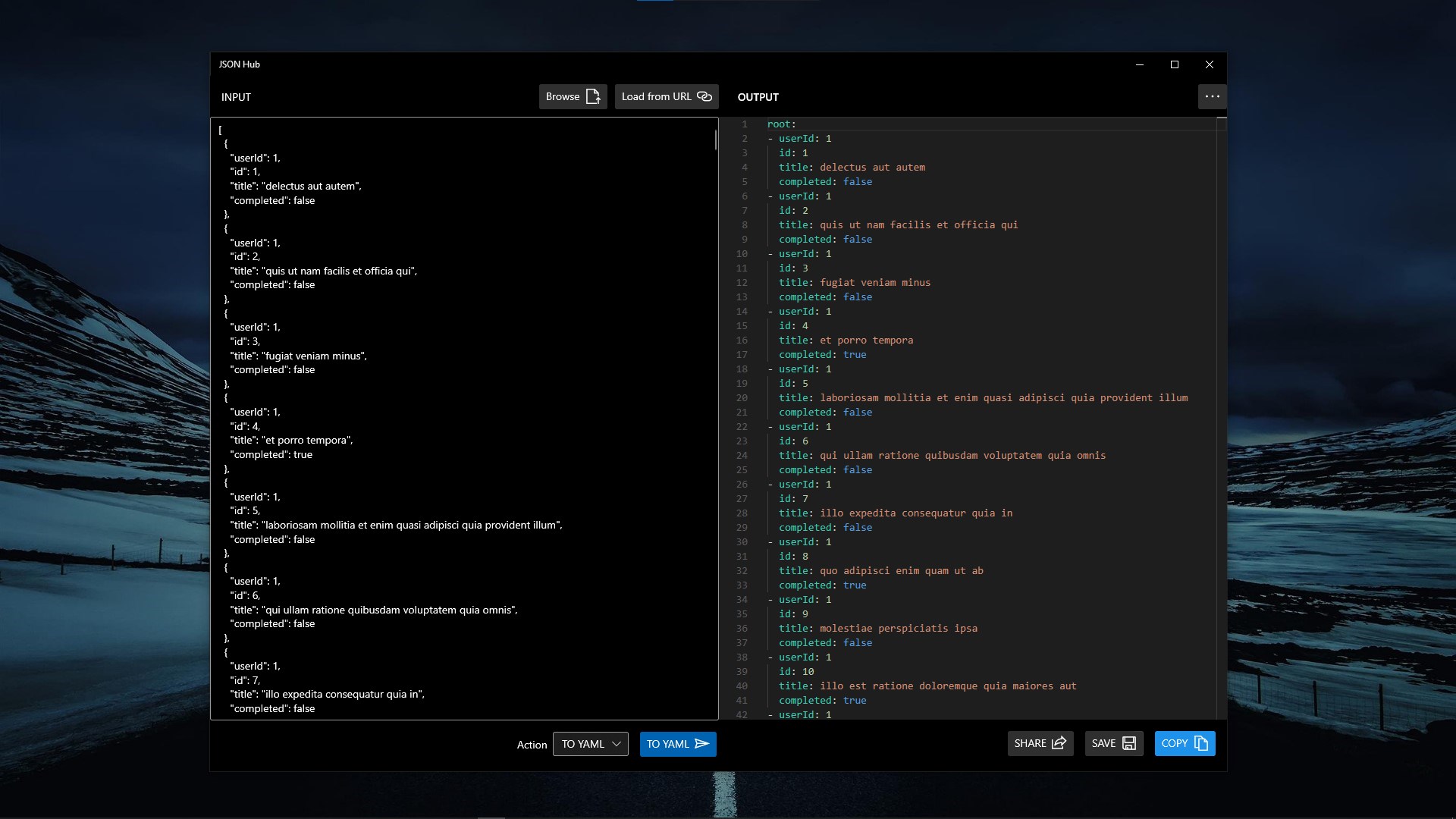Click the INPUT pane scrollbar thumb
This screenshot has height=819, width=1456.
point(715,140)
